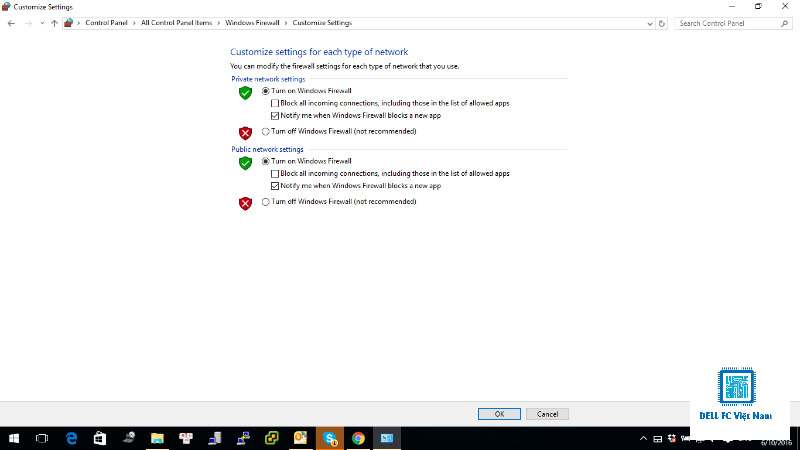
Task: Expand the address bar history dropdown
Action: tap(649, 23)
